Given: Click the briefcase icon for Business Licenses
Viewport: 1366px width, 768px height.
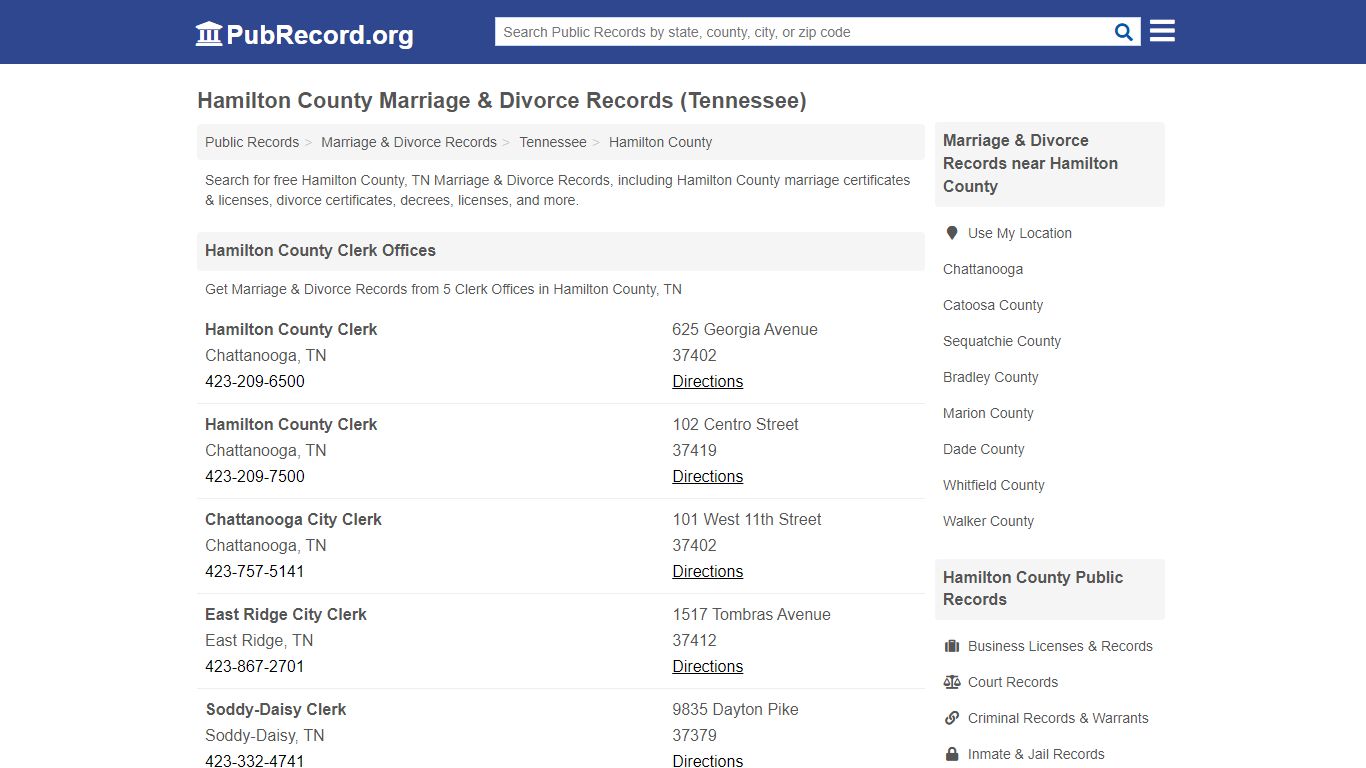Looking at the screenshot, I should [x=952, y=646].
